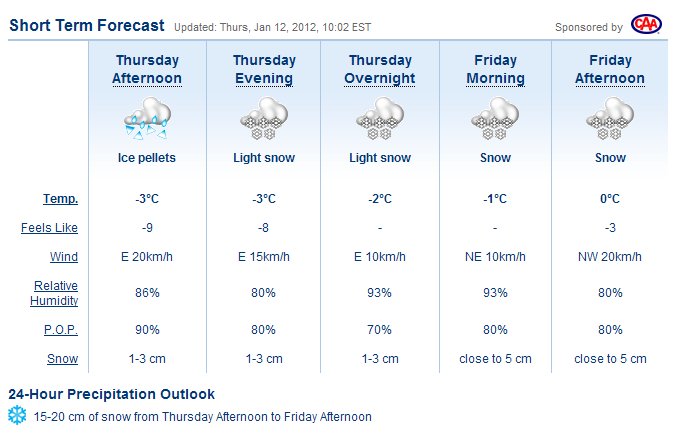Open the Temp. row label link

click(x=61, y=199)
